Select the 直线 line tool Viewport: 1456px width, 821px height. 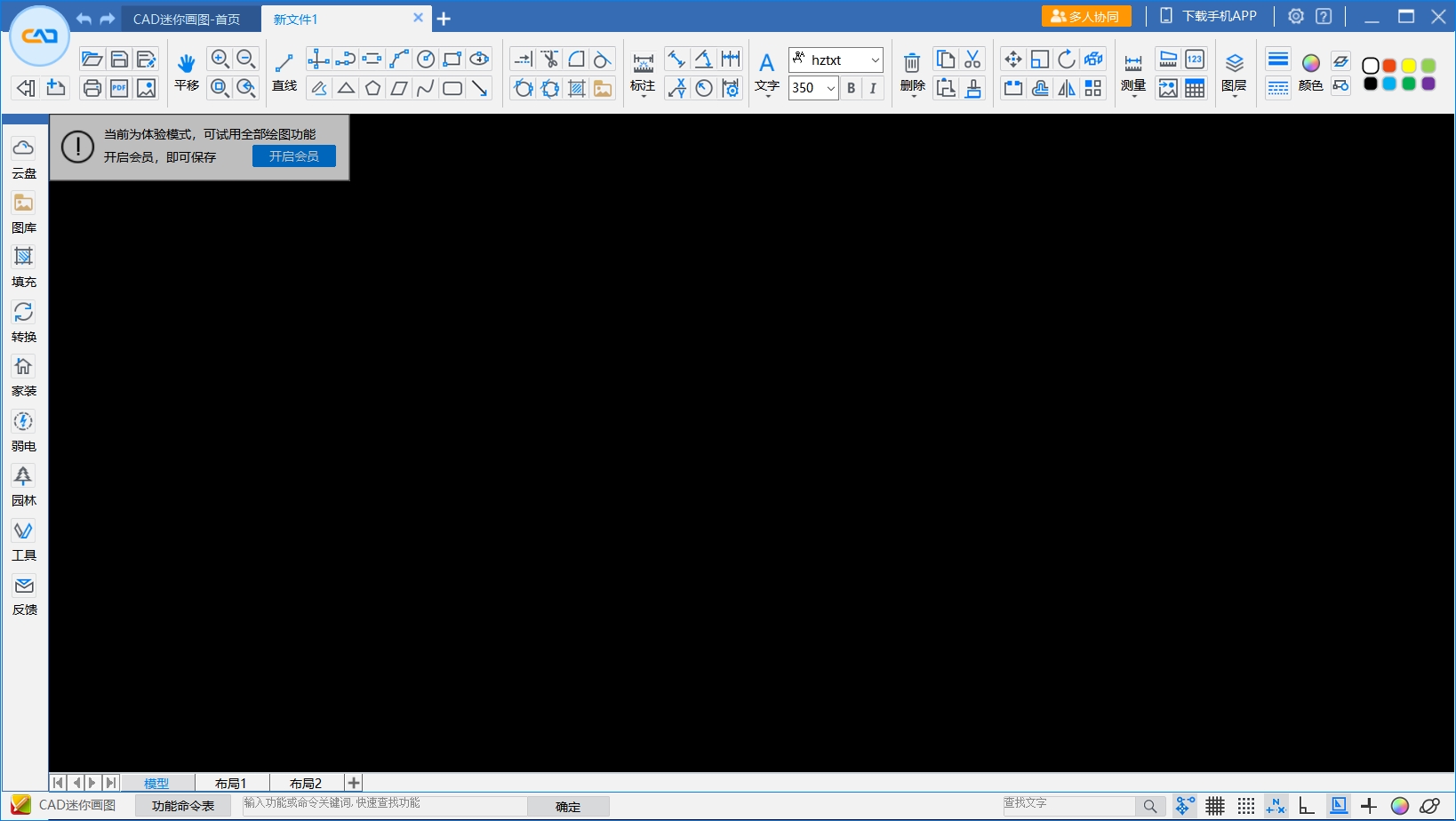[284, 71]
